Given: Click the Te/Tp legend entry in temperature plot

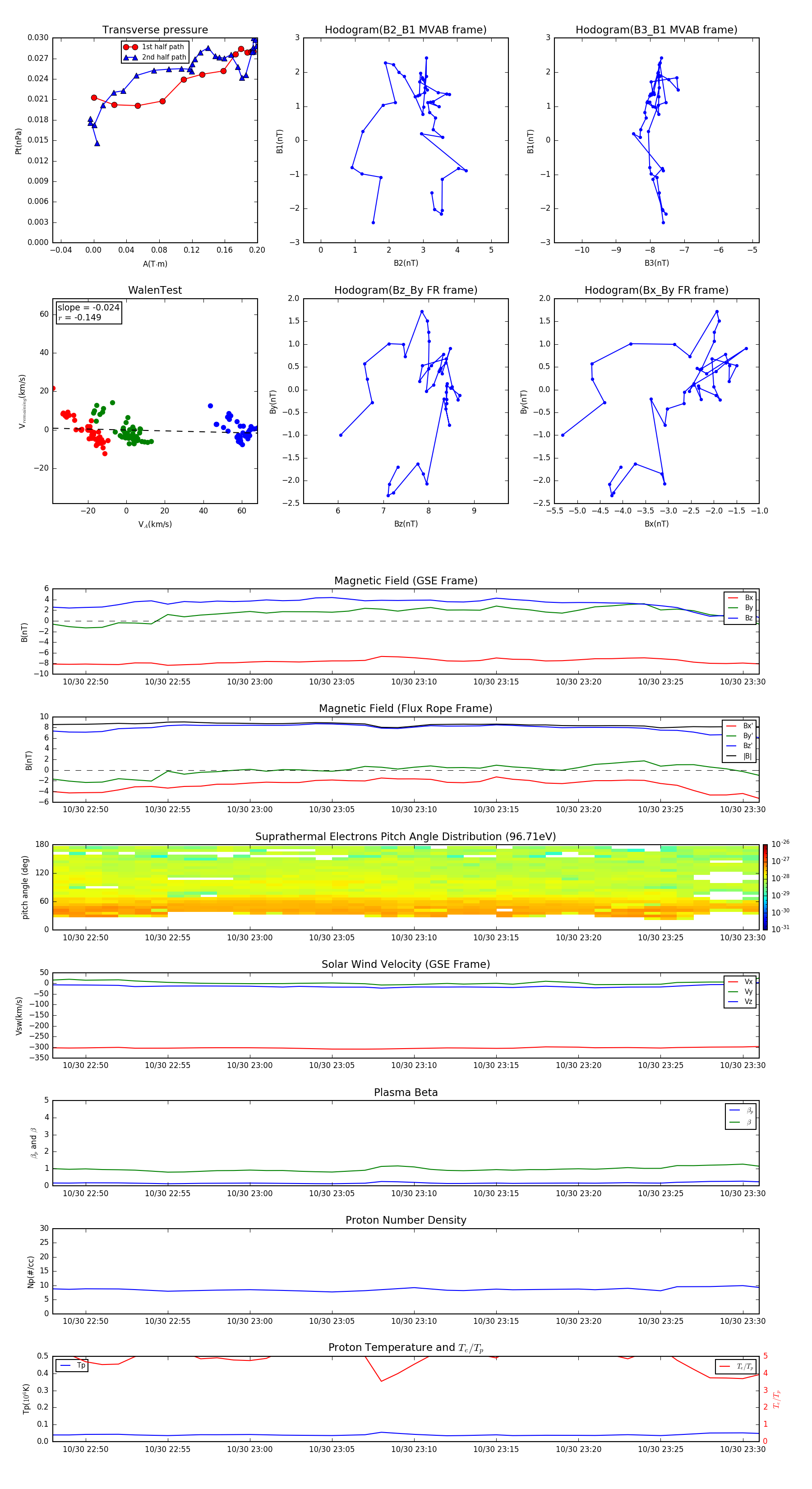Looking at the screenshot, I should coord(736,1367).
